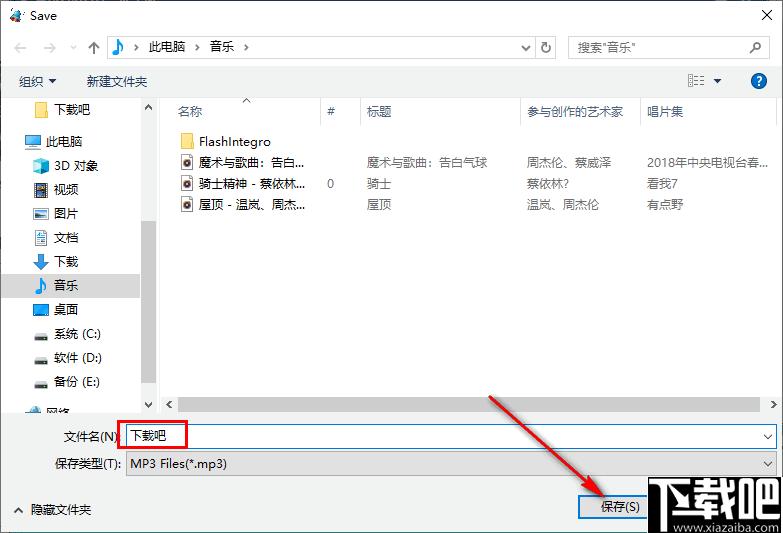The image size is (783, 533).
Task: Open 备份 (E:) drive
Action: 76,381
